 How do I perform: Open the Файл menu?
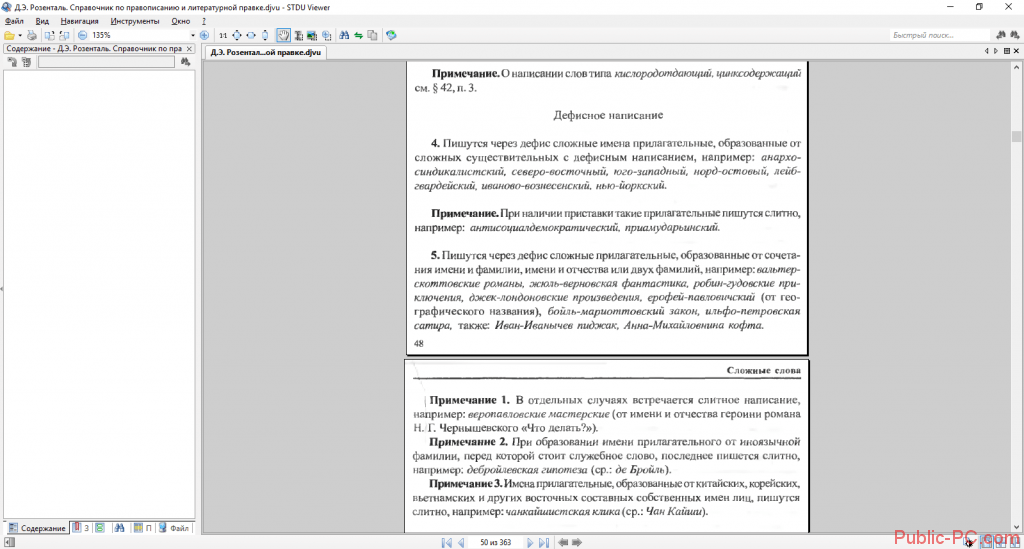14,21
